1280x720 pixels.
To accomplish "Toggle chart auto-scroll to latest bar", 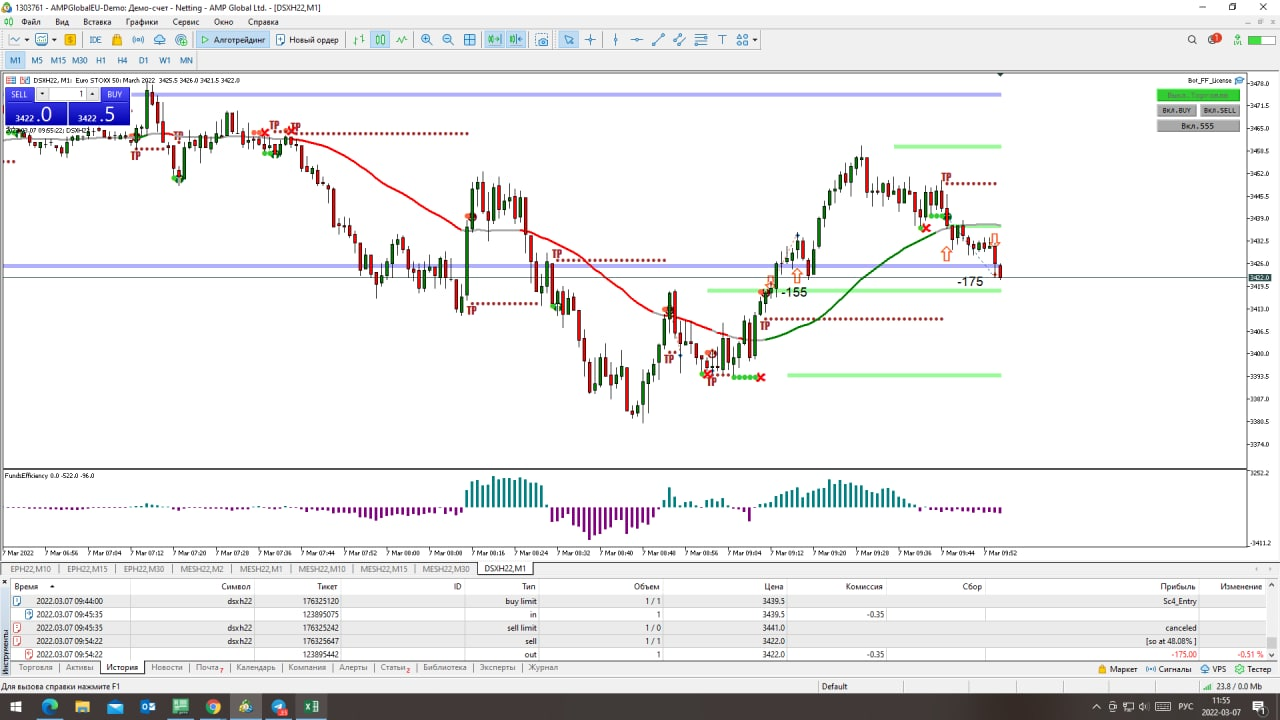I will 494,40.
